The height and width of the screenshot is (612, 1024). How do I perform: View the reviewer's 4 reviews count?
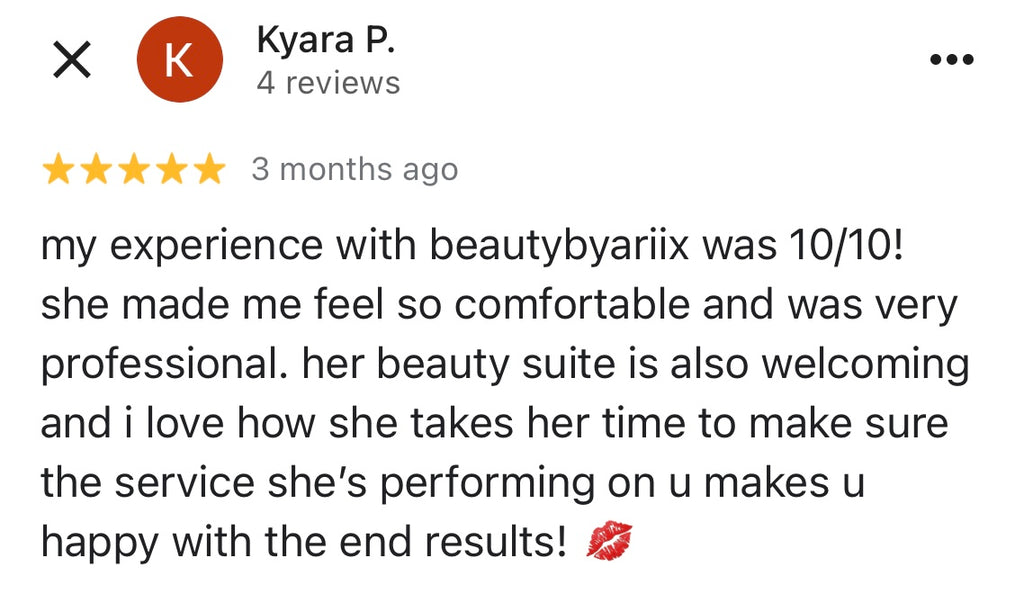[x=328, y=83]
